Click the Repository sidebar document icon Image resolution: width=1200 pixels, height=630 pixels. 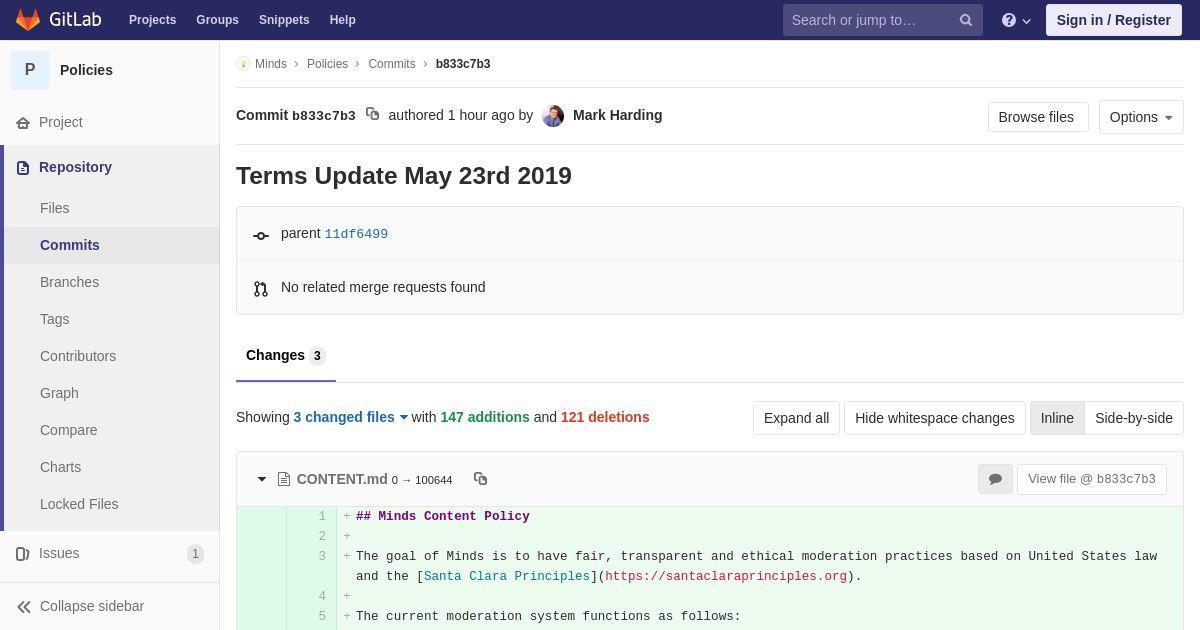pos(23,168)
